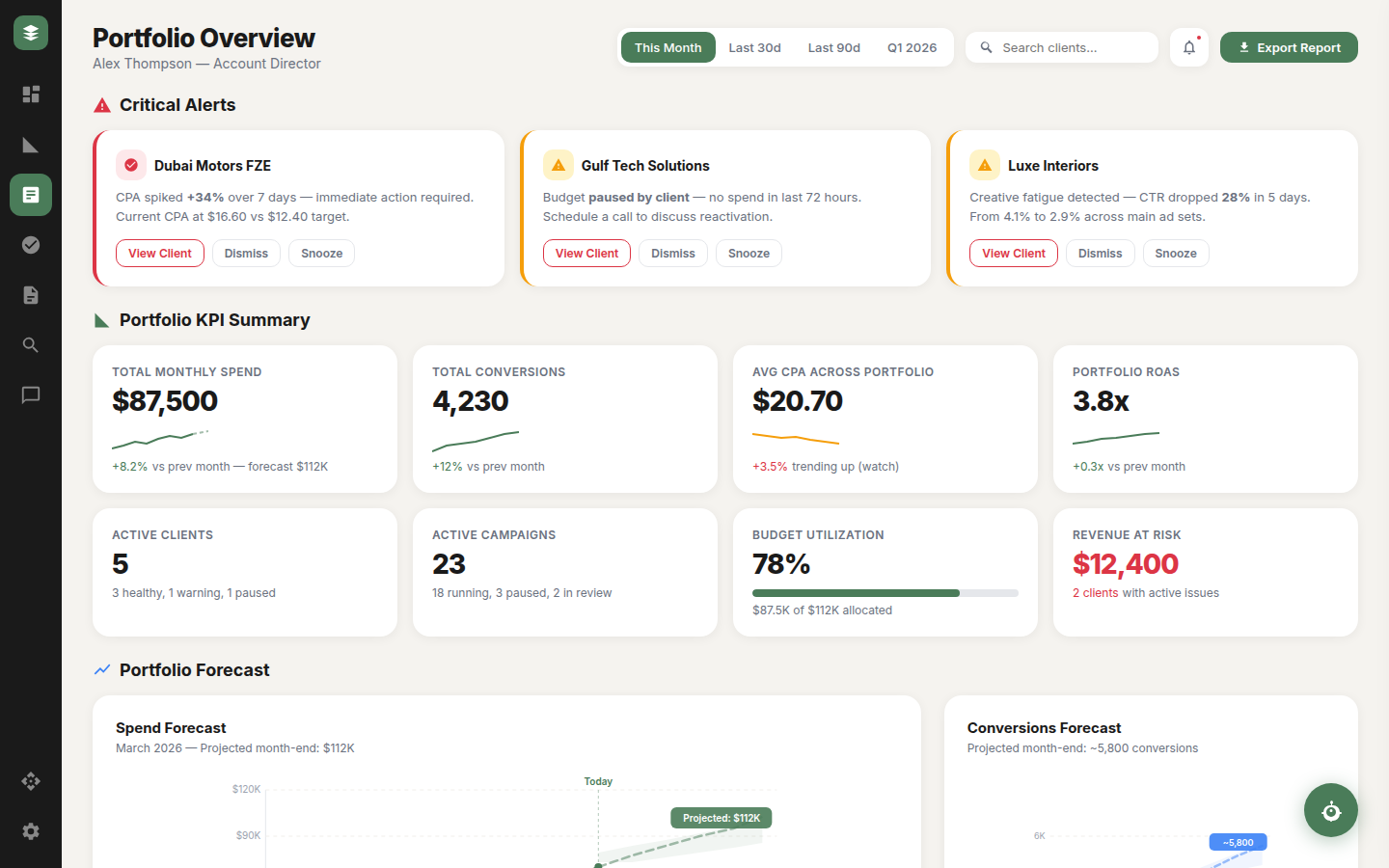This screenshot has height=868, width=1389.
Task: Click 'Alex Thompson — Account Director' subtitle
Action: (206, 64)
